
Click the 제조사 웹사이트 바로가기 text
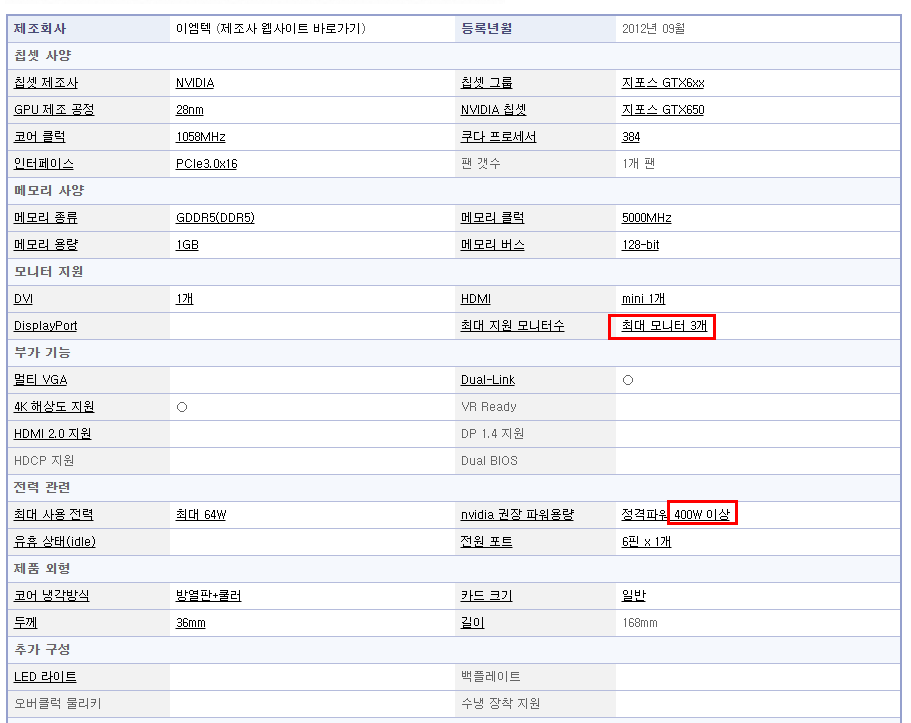tap(291, 29)
